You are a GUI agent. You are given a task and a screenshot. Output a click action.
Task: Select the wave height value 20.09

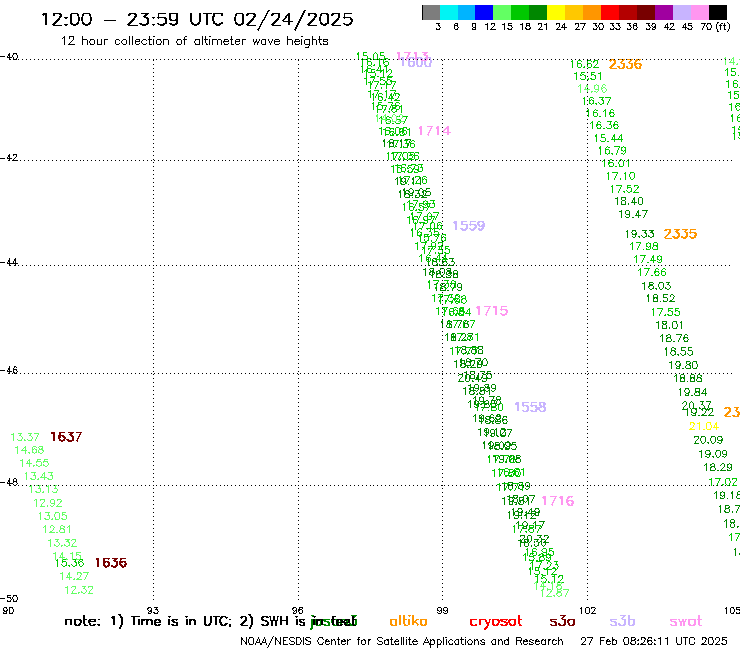click(x=708, y=440)
